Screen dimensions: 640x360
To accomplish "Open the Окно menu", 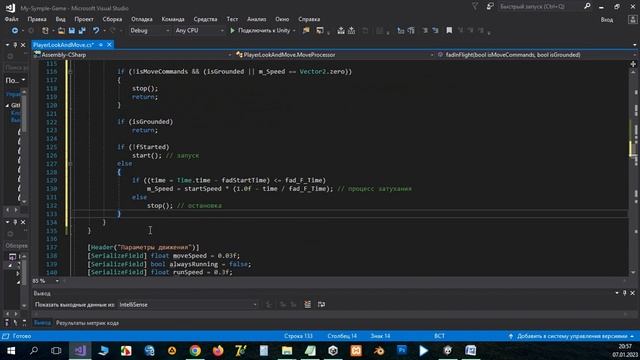I will tap(282, 19).
